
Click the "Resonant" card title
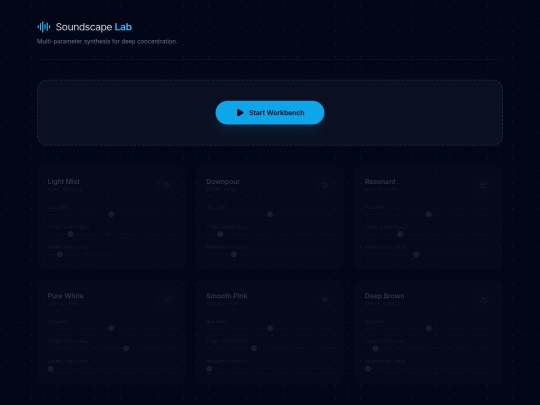click(380, 181)
